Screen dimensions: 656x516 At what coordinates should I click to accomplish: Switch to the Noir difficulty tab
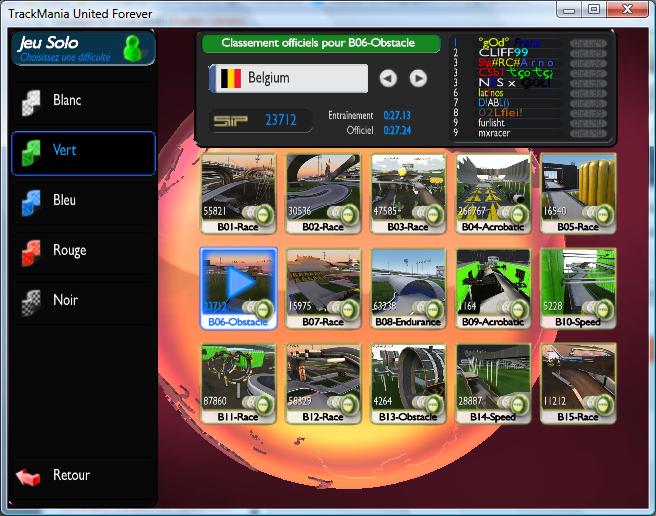(83, 301)
